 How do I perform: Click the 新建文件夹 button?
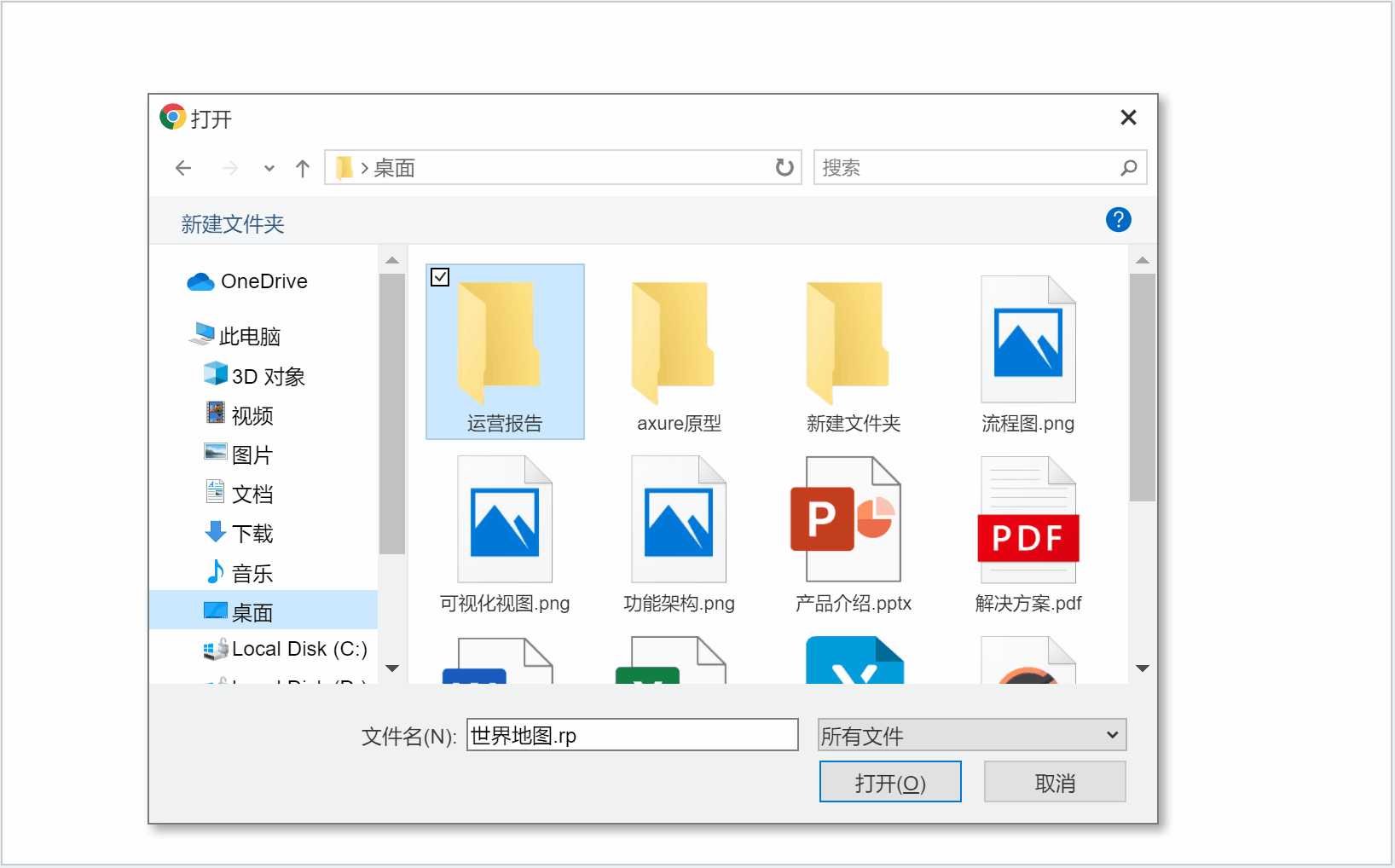[232, 223]
